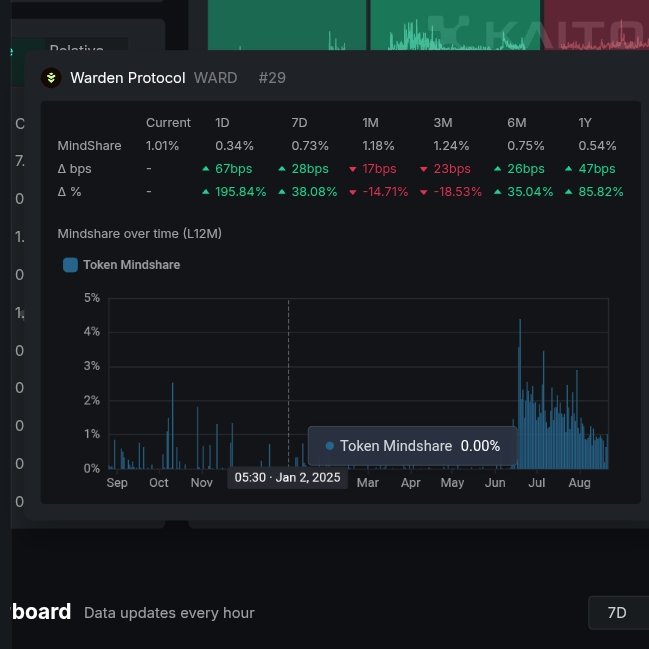Click the Jul axis label

[x=537, y=483]
